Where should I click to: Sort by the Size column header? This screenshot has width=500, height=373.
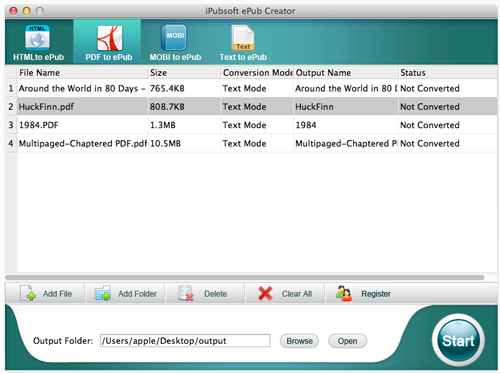[x=184, y=73]
